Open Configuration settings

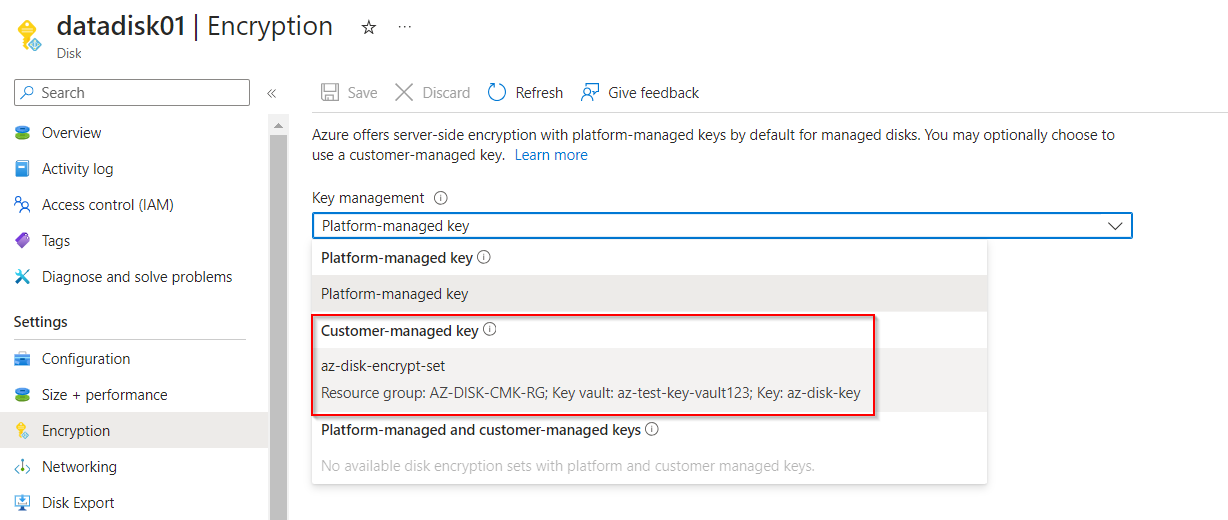pyautogui.click(x=86, y=359)
